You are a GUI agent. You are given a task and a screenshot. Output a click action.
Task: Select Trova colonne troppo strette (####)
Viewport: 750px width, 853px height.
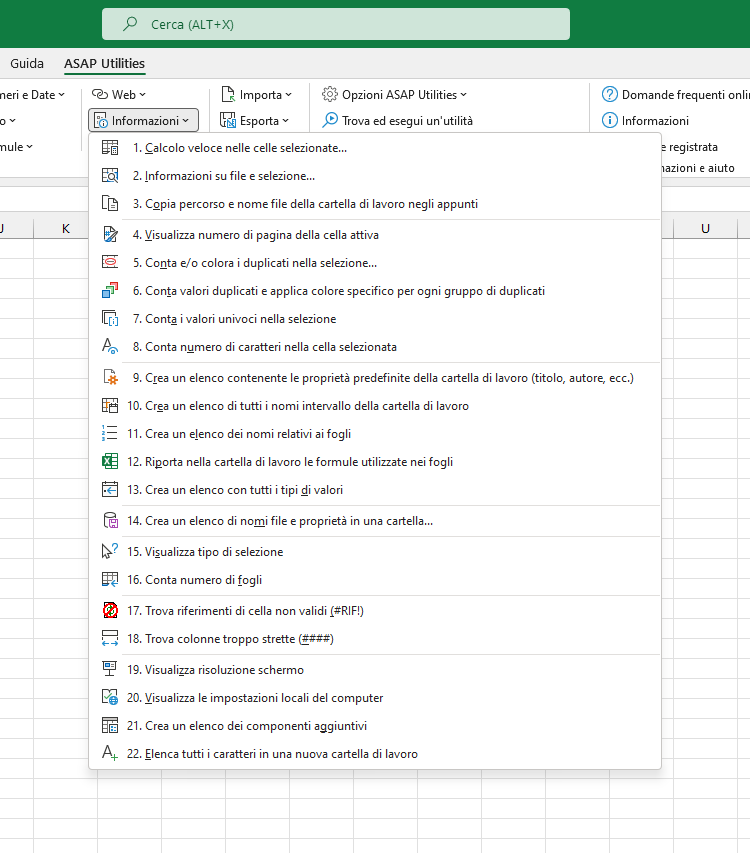click(375, 639)
